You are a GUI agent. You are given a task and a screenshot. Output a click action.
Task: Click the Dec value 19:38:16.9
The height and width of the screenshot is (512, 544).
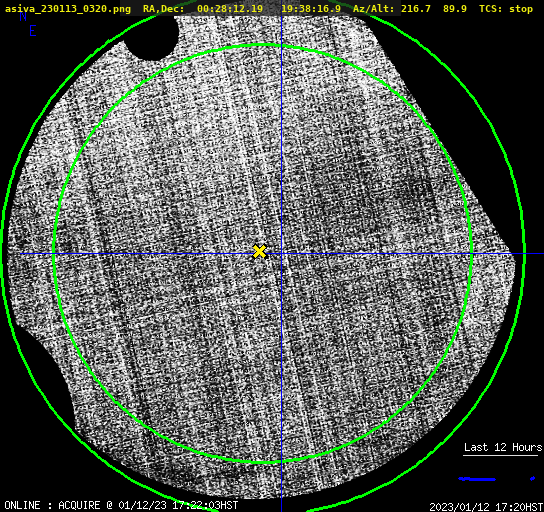click(311, 9)
